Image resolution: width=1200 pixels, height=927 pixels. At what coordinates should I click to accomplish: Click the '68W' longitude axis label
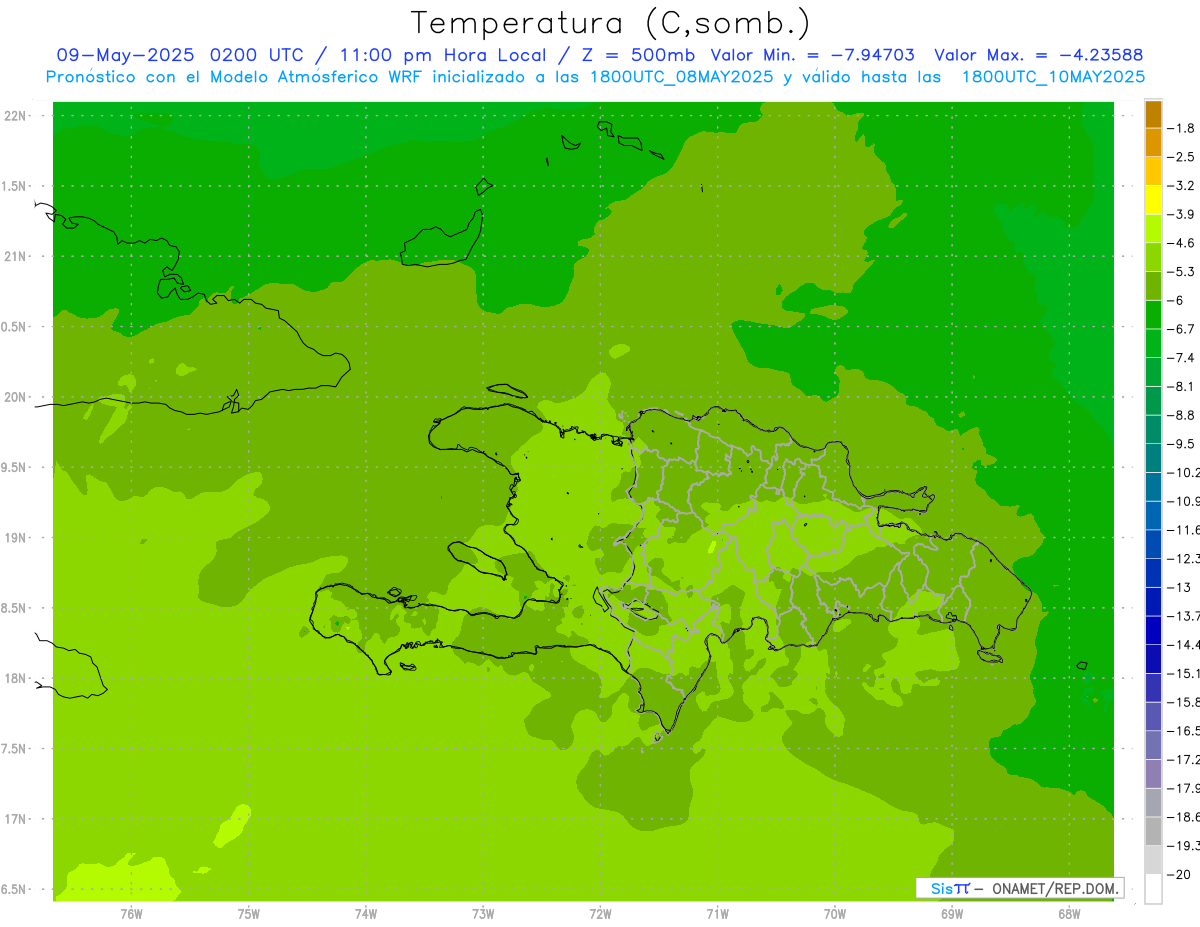[x=1069, y=914]
